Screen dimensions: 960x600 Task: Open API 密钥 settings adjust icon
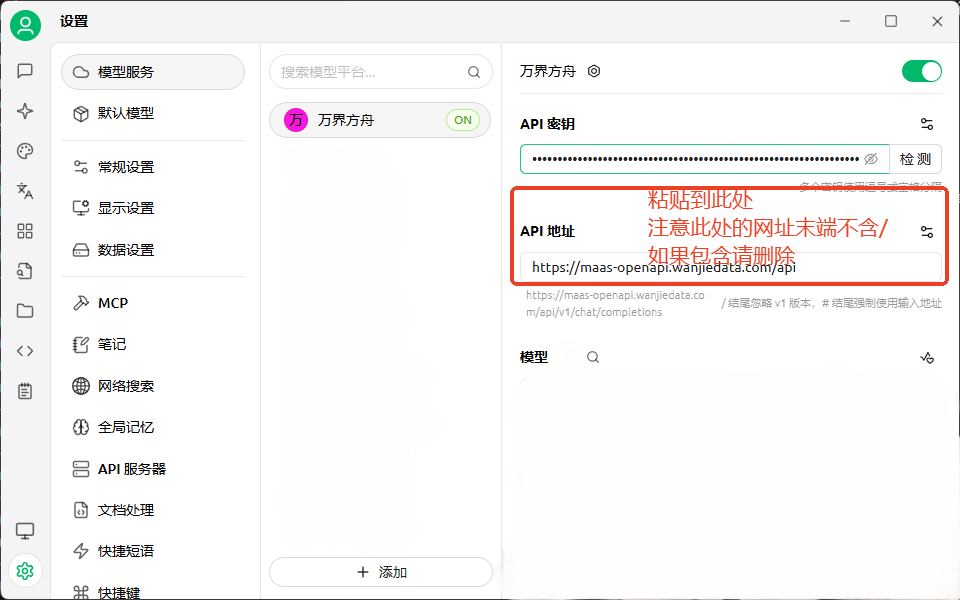pyautogui.click(x=927, y=124)
